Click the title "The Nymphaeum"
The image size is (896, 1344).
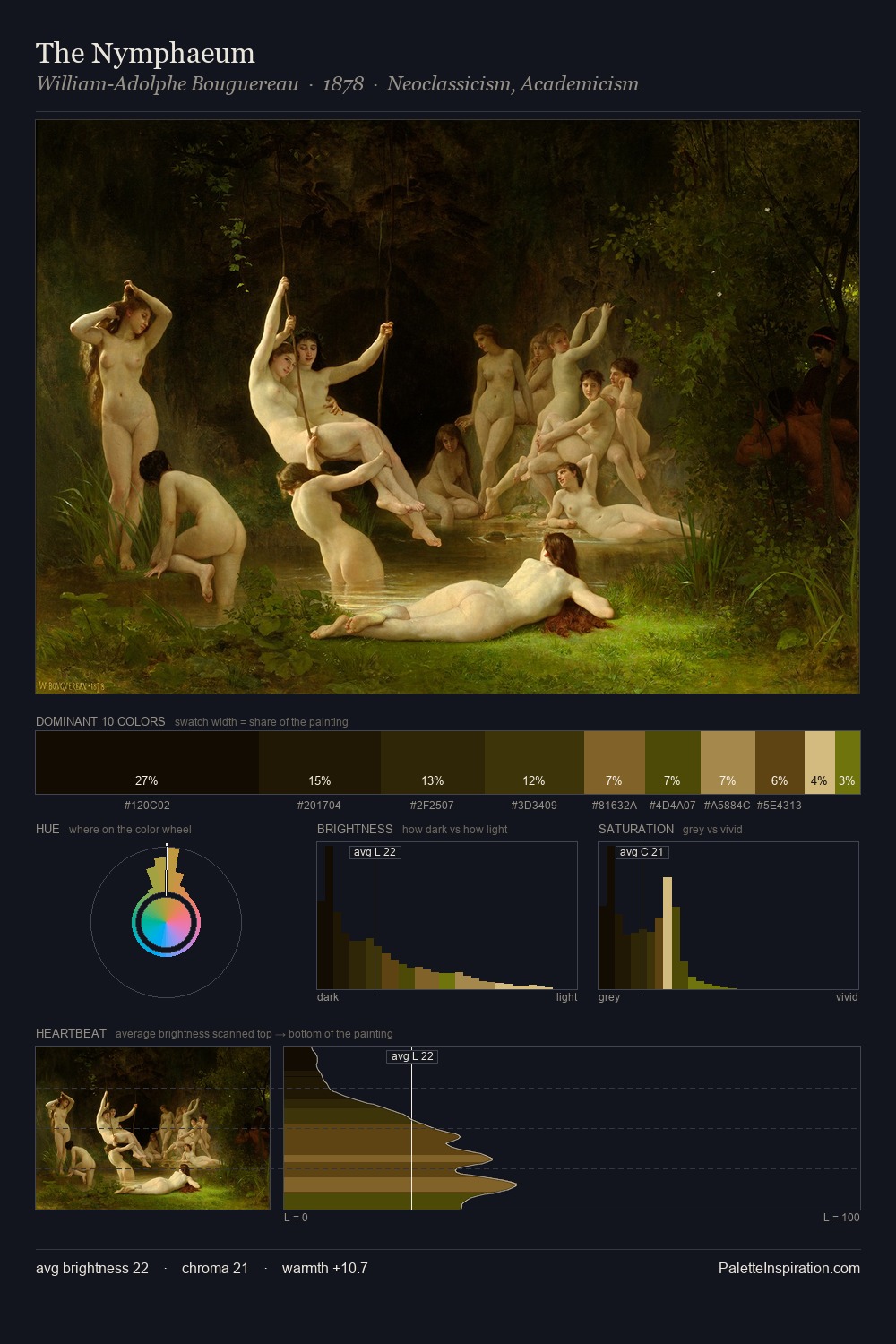pos(145,53)
